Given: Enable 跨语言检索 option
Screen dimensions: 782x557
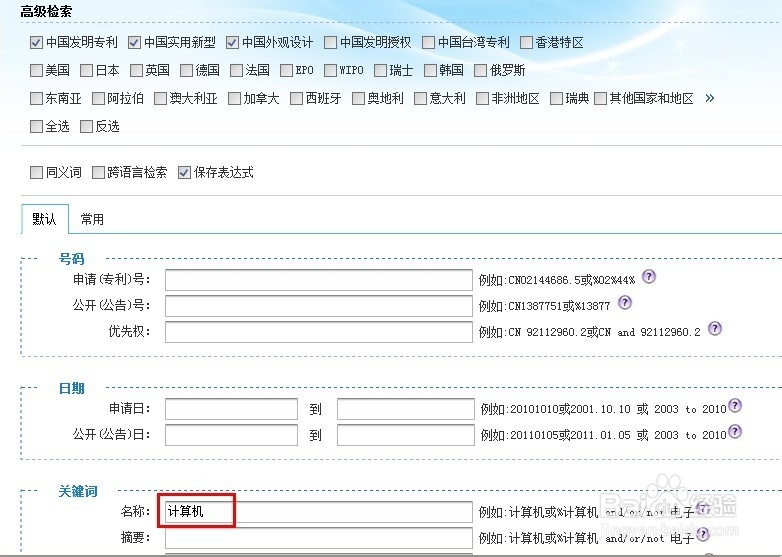Looking at the screenshot, I should coord(98,173).
